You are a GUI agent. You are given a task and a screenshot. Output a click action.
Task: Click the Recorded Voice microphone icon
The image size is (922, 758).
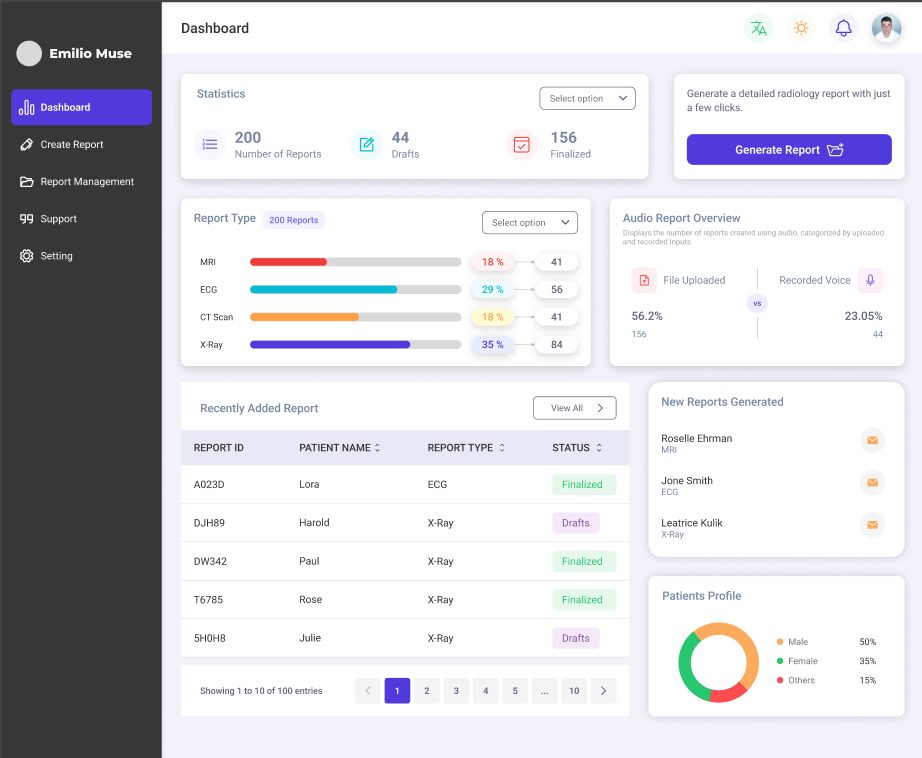tap(870, 280)
